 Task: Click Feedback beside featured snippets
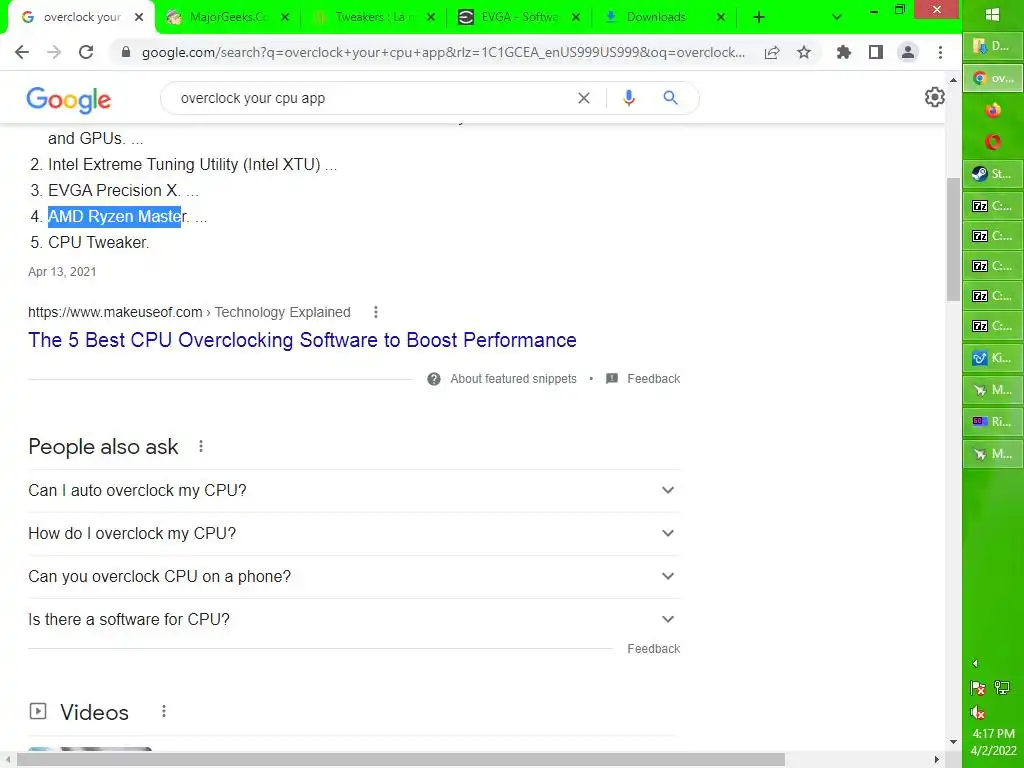click(x=653, y=379)
